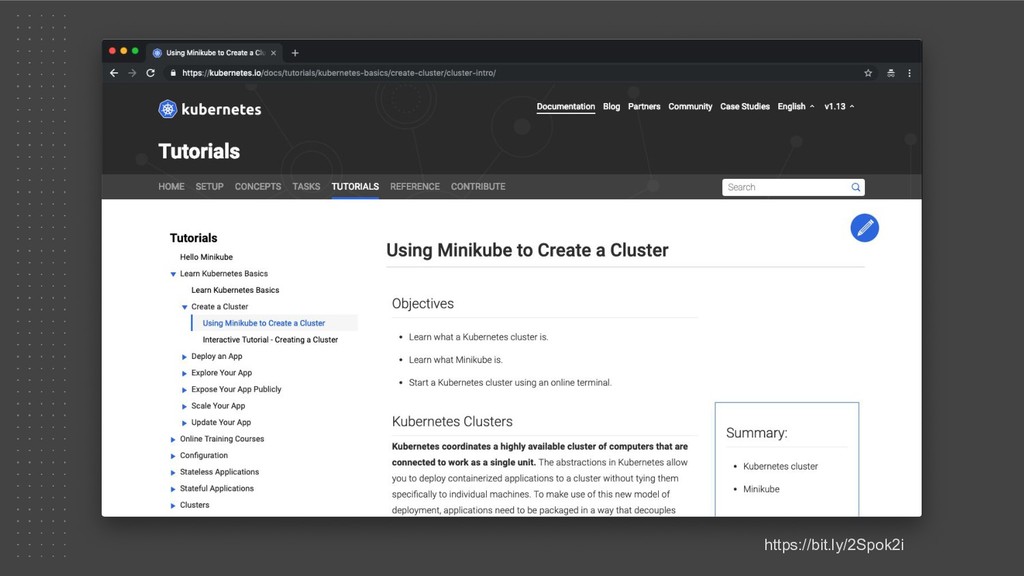
Task: Expand the Stateful Applications arrow
Action: point(173,489)
